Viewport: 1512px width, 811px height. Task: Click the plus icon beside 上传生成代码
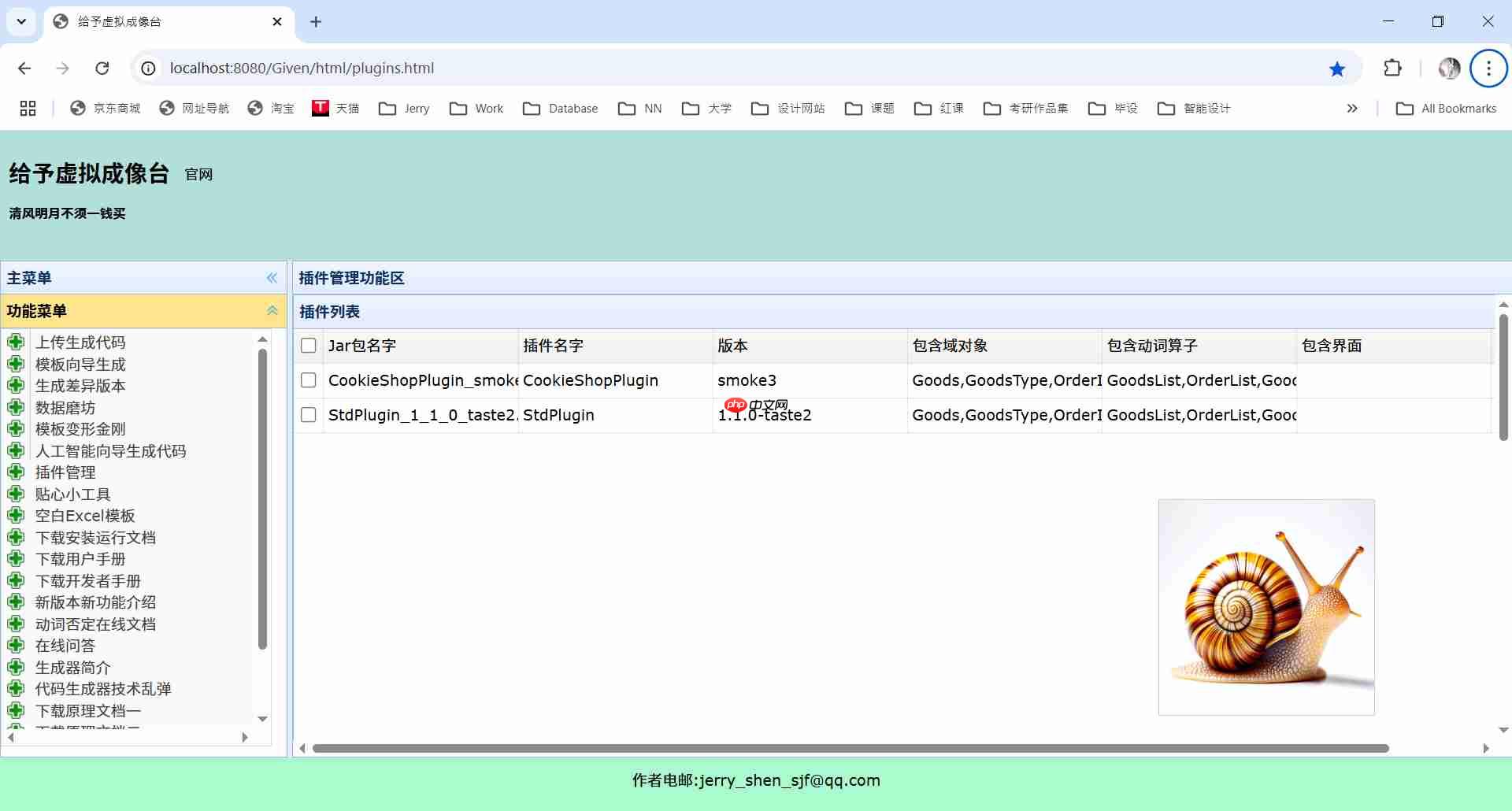tap(17, 342)
